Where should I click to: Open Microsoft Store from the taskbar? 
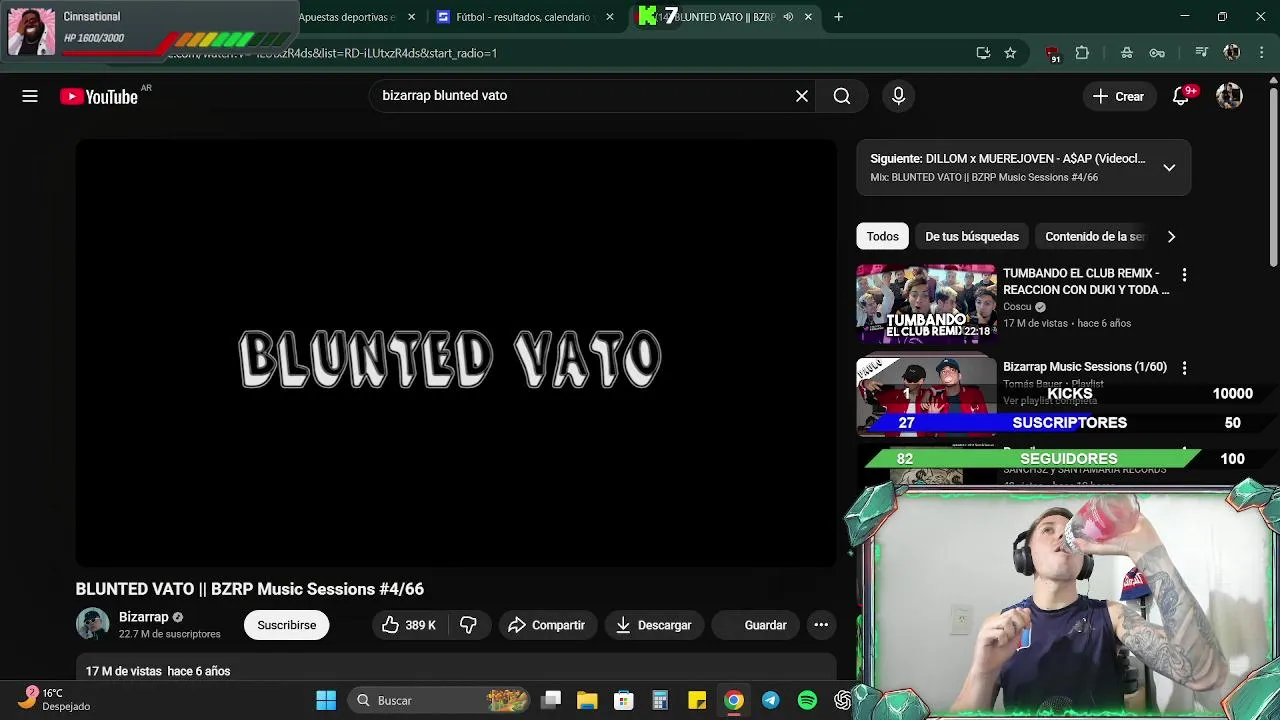[624, 700]
